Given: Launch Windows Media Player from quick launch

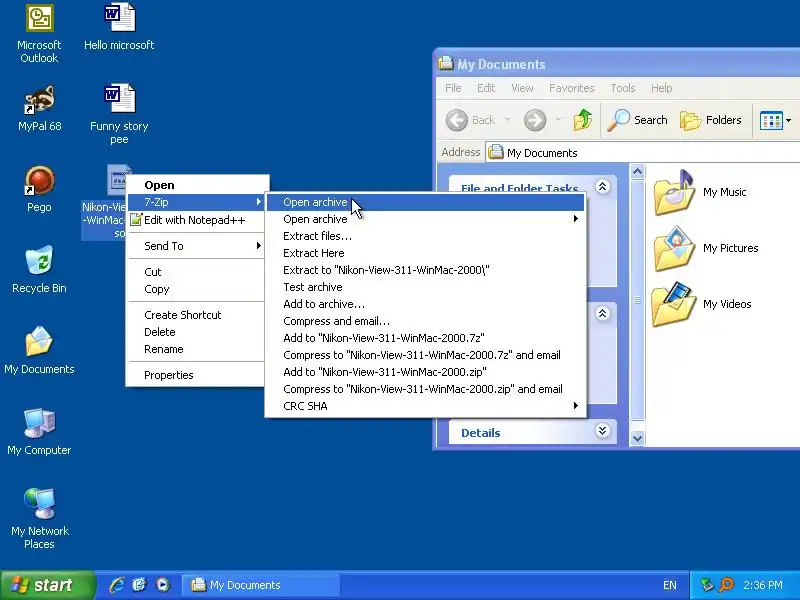Looking at the screenshot, I should (163, 585).
